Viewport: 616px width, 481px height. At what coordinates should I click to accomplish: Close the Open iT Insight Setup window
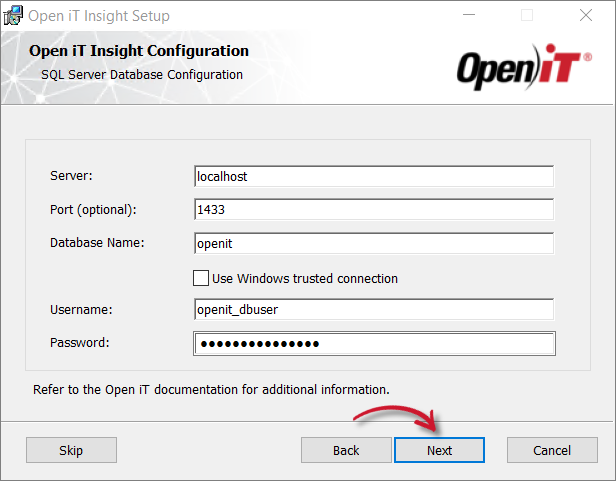click(586, 15)
